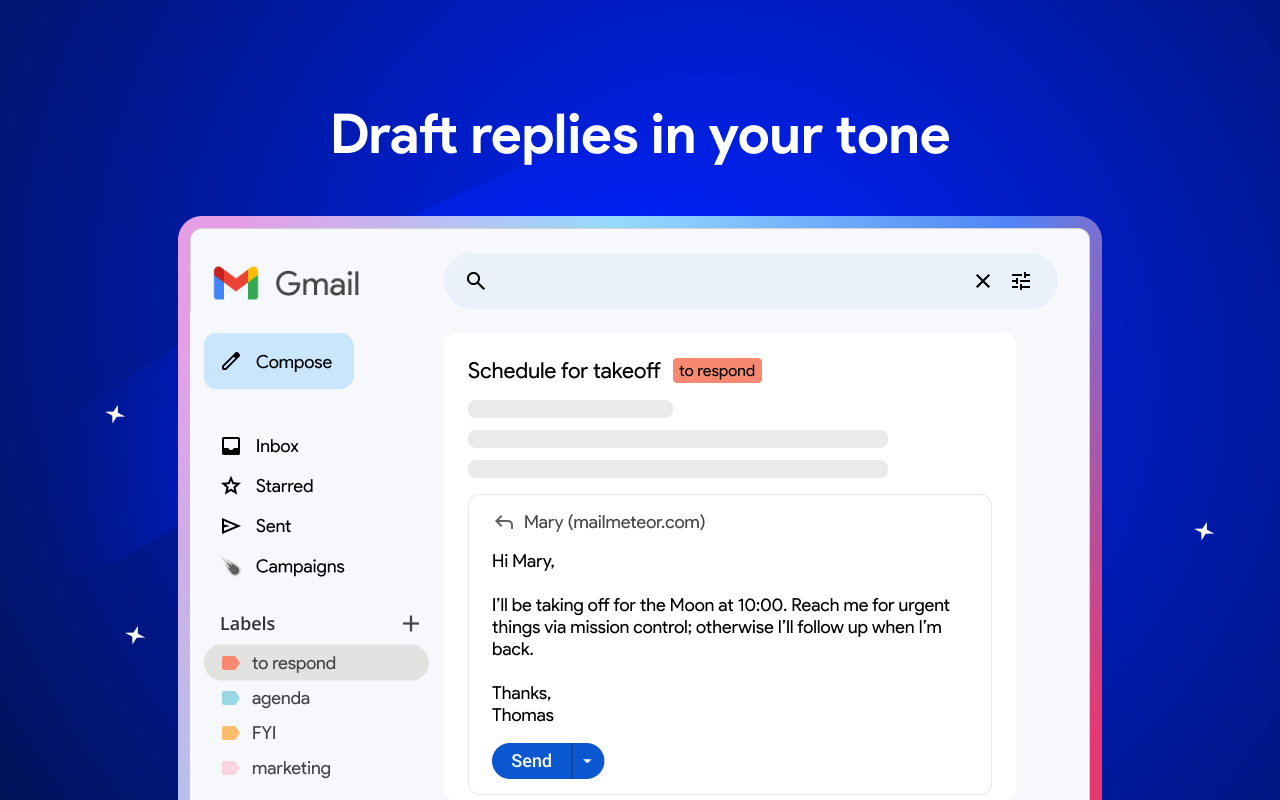This screenshot has width=1280, height=800.
Task: Click the search magnifier icon
Action: (x=475, y=281)
